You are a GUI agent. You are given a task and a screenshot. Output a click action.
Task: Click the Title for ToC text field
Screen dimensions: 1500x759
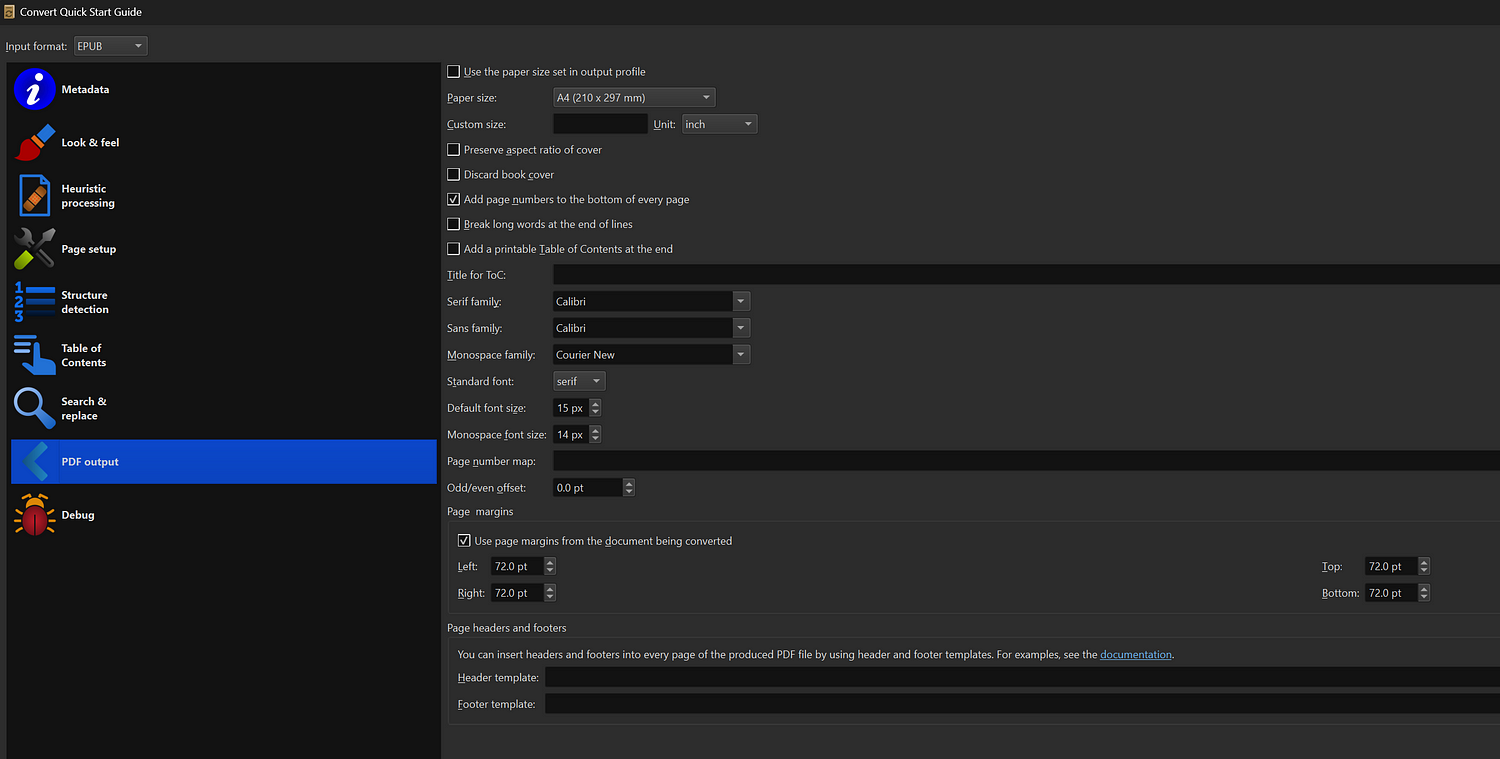coord(1026,275)
